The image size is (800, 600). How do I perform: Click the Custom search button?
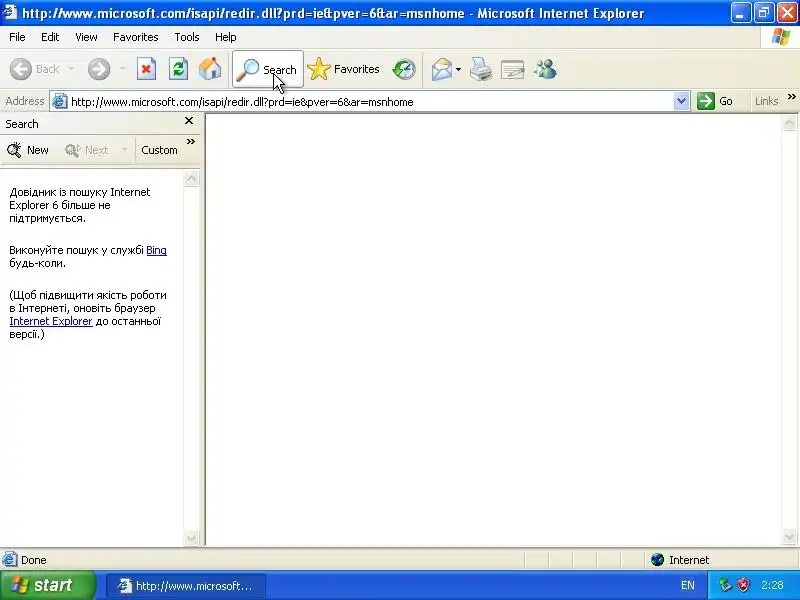coord(159,150)
